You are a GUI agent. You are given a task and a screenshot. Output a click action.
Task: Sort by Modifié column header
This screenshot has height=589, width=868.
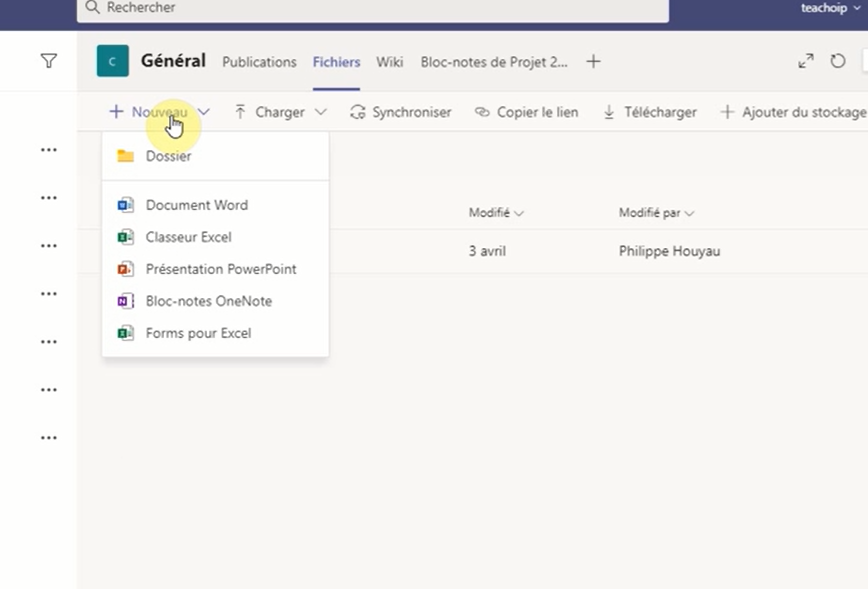click(496, 213)
